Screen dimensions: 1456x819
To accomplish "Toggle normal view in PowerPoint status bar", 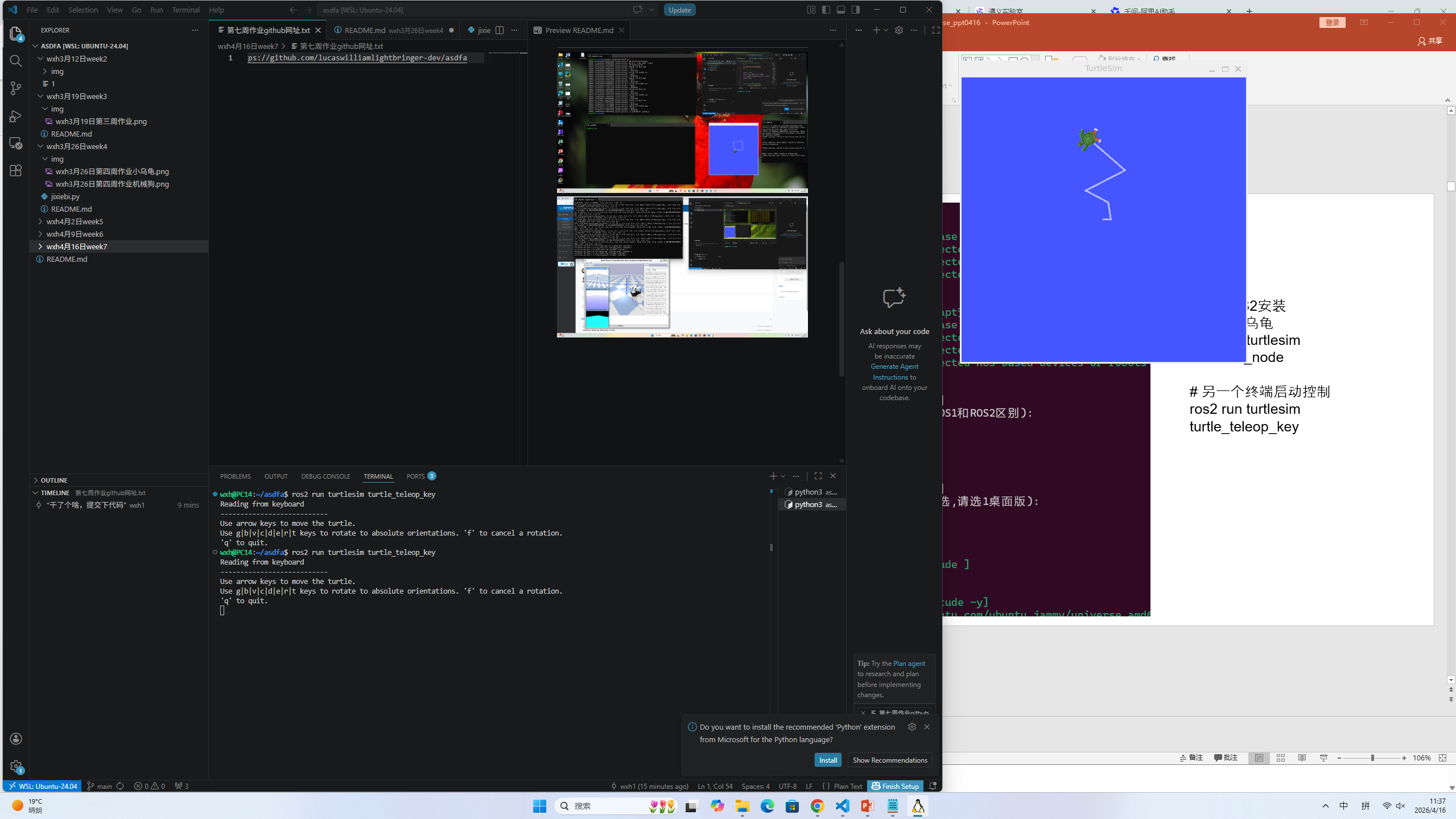I will 1259,758.
